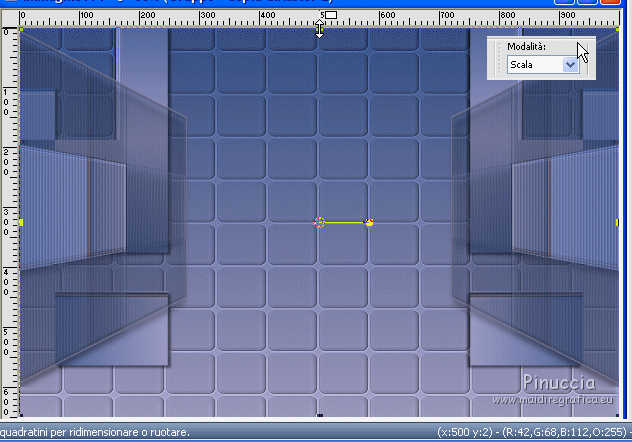Screen dimensions: 632x442
Task: Open the Modalità 'Scala' combo box
Action: (543, 64)
